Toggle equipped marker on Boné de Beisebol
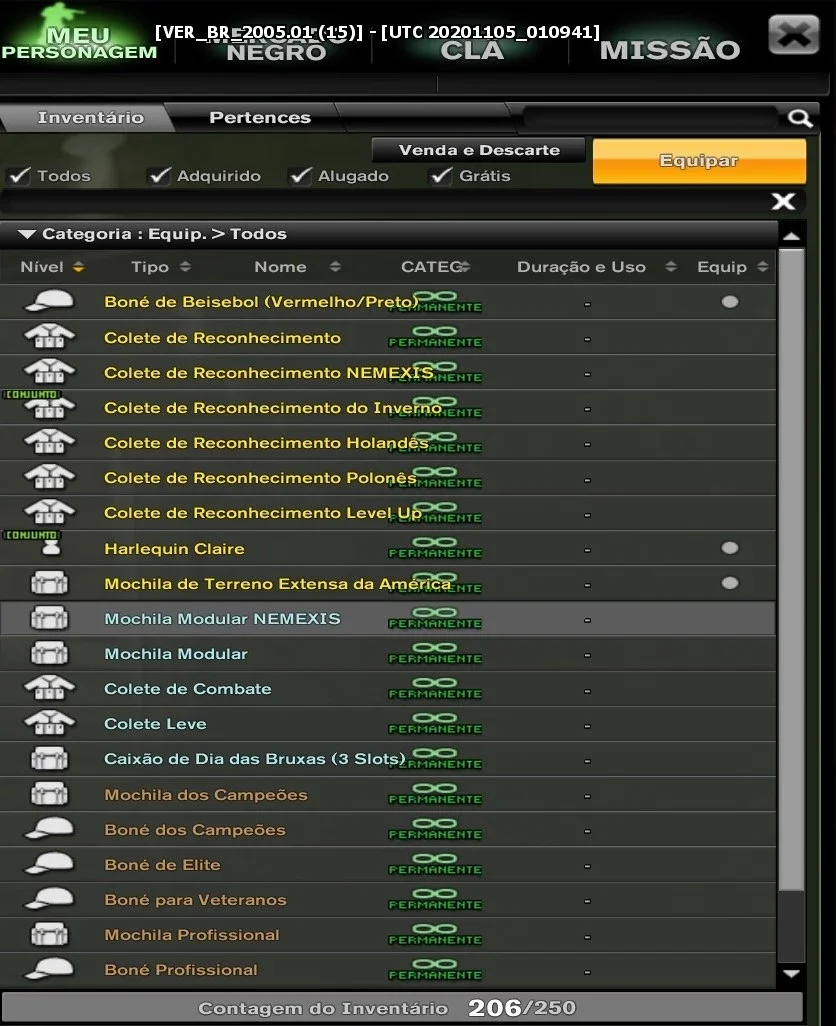This screenshot has width=836, height=1026. [730, 302]
